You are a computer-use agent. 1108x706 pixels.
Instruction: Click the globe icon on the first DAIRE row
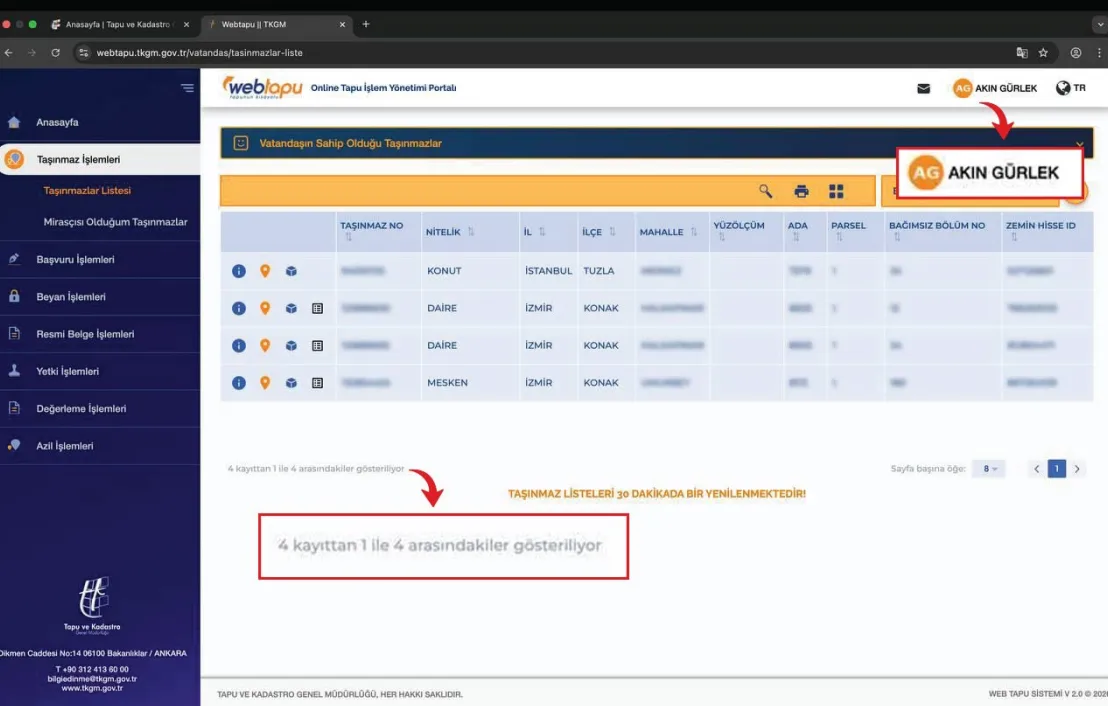[x=291, y=308]
